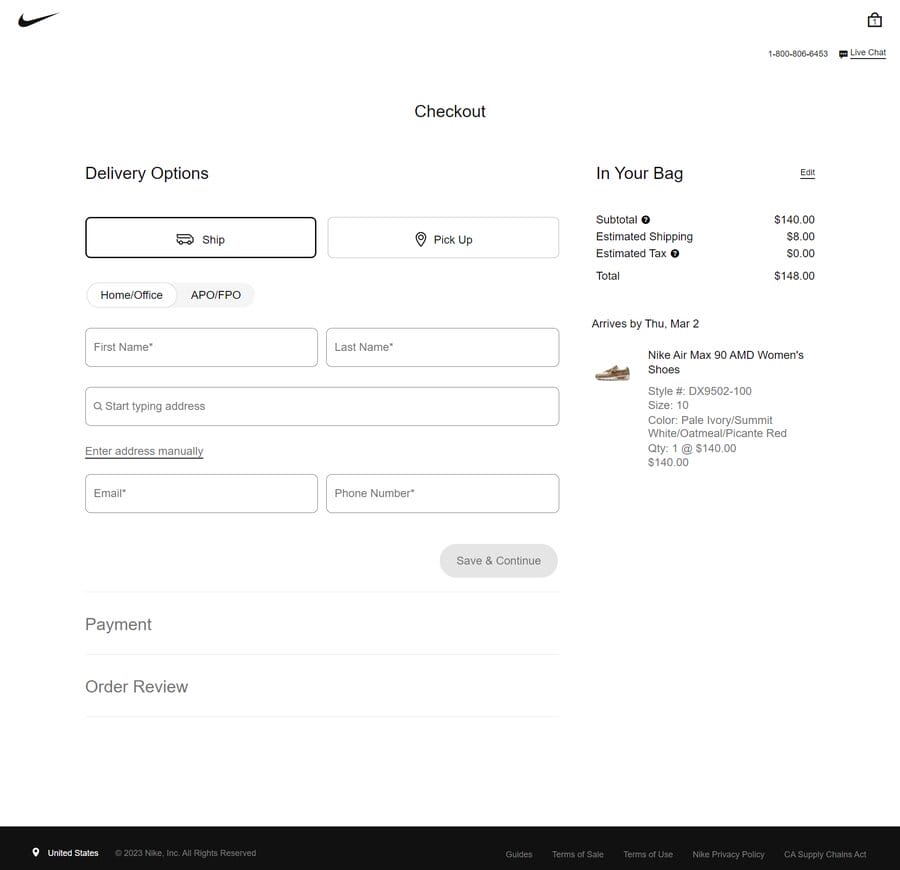Open Live Chat link
Screen dimensions: 900x870
point(868,53)
